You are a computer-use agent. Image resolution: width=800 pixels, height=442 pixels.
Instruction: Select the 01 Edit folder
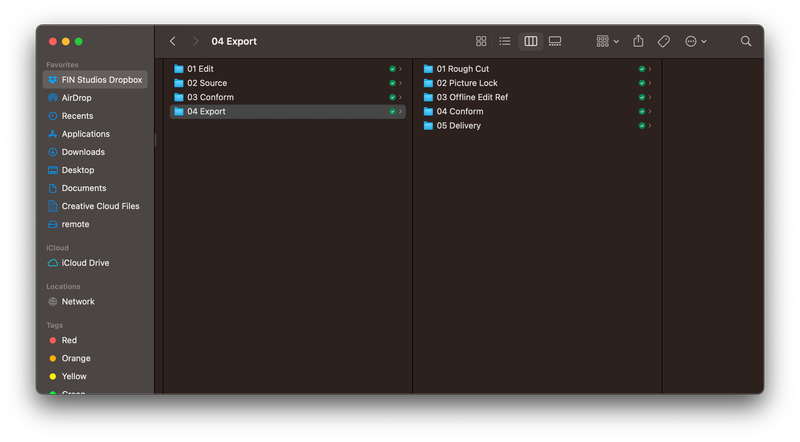tap(288, 69)
